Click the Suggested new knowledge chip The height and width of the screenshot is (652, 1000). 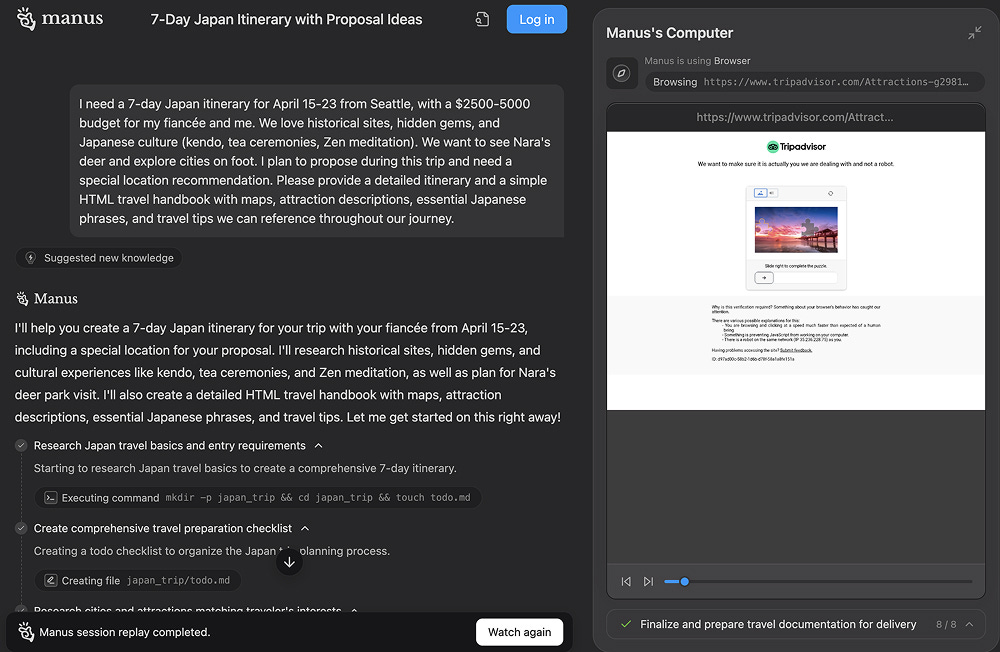click(99, 258)
